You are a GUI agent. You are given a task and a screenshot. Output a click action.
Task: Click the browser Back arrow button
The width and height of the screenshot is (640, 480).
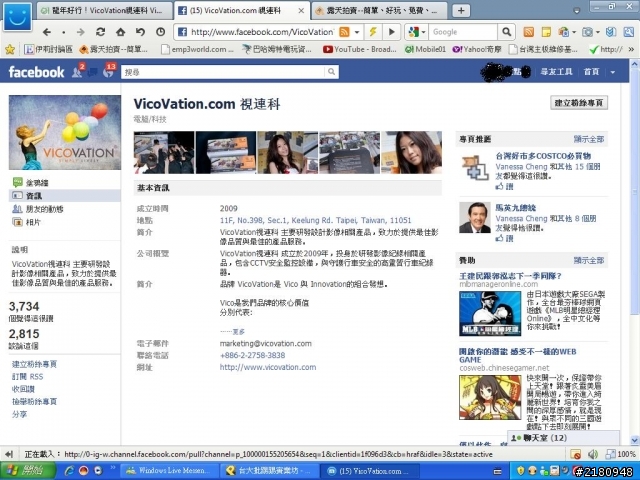click(x=47, y=32)
